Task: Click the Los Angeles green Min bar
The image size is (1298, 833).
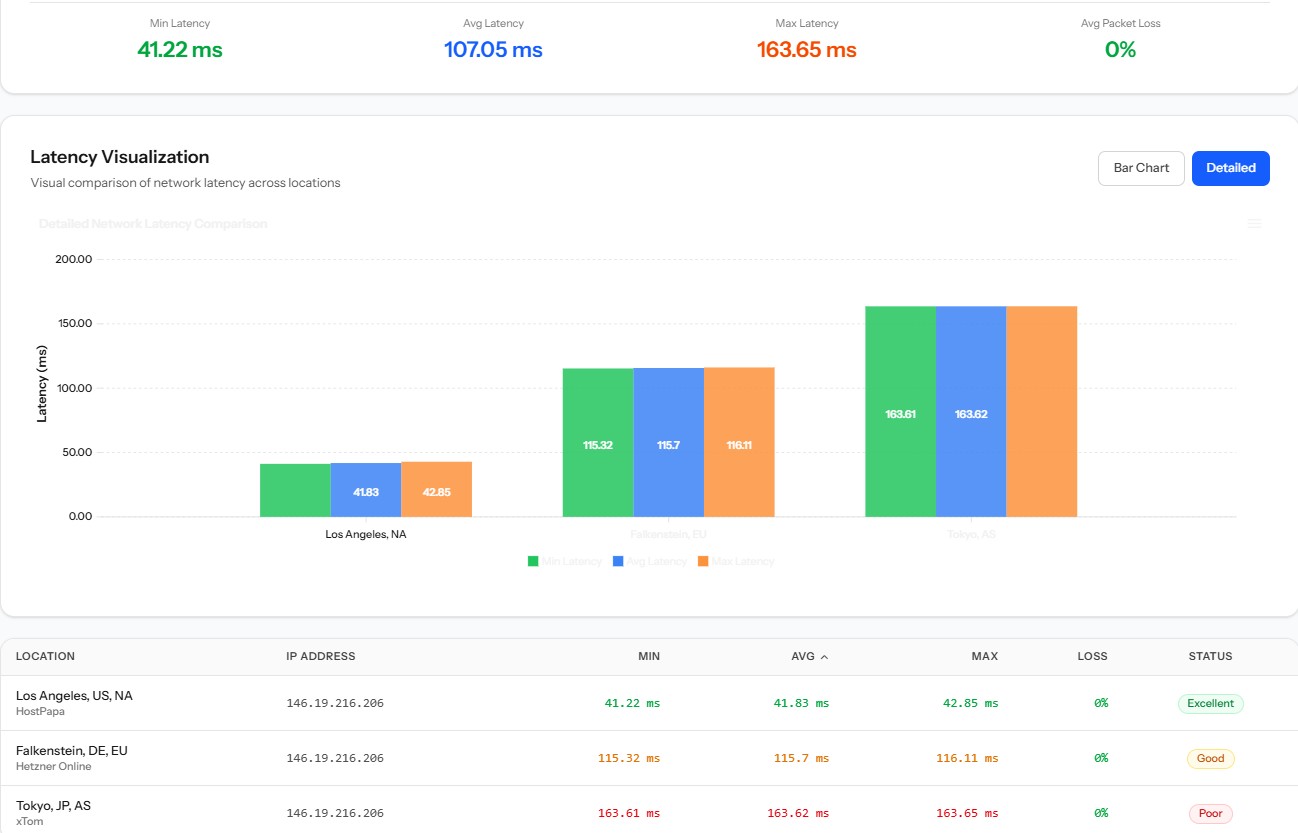Action: click(x=295, y=490)
